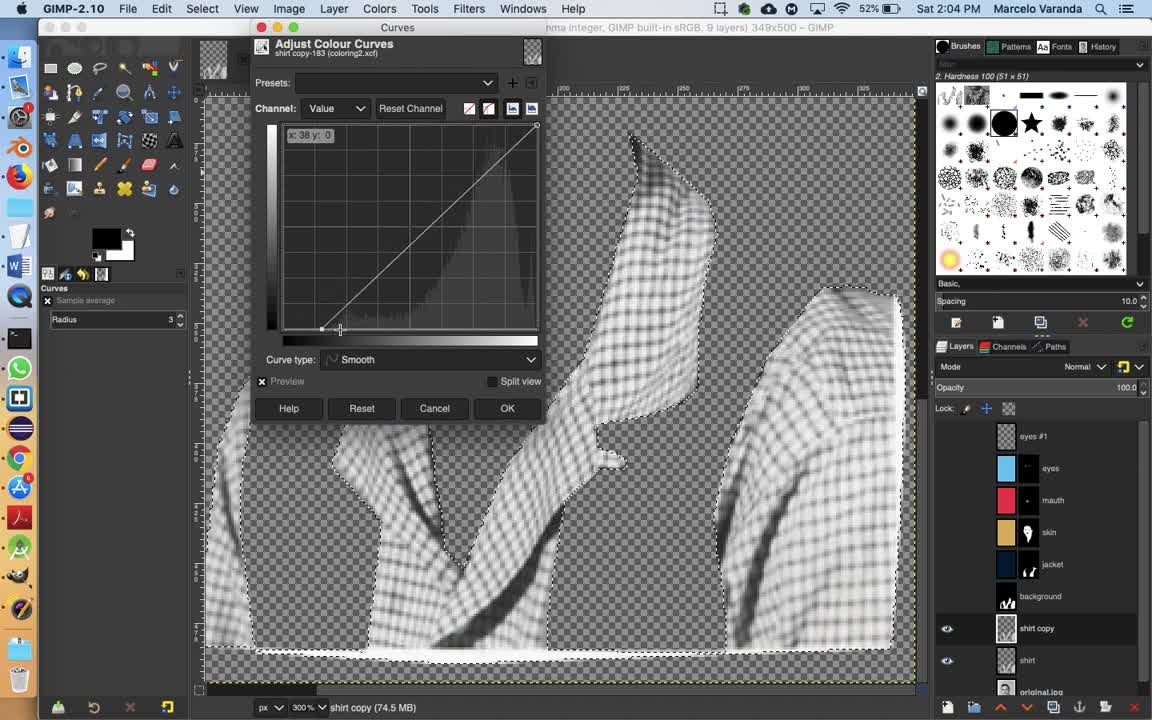The width and height of the screenshot is (1152, 720).
Task: Refresh brushes with green arrow icon
Action: pyautogui.click(x=1127, y=323)
